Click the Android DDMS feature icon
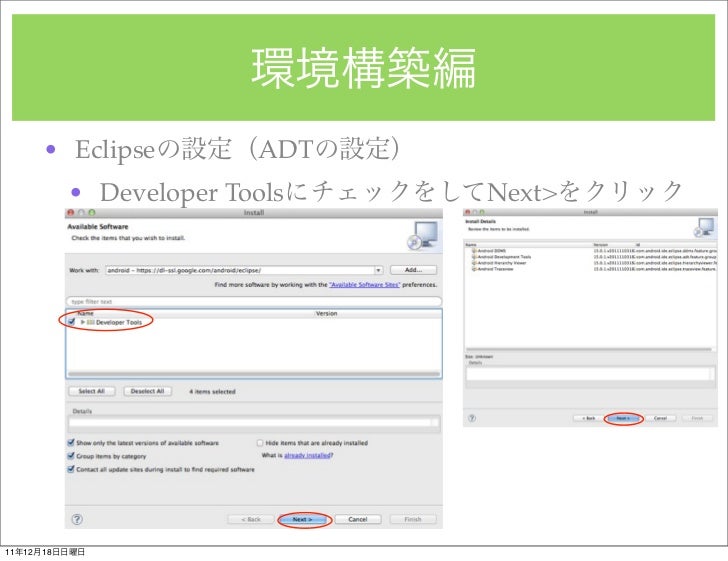 [x=474, y=251]
